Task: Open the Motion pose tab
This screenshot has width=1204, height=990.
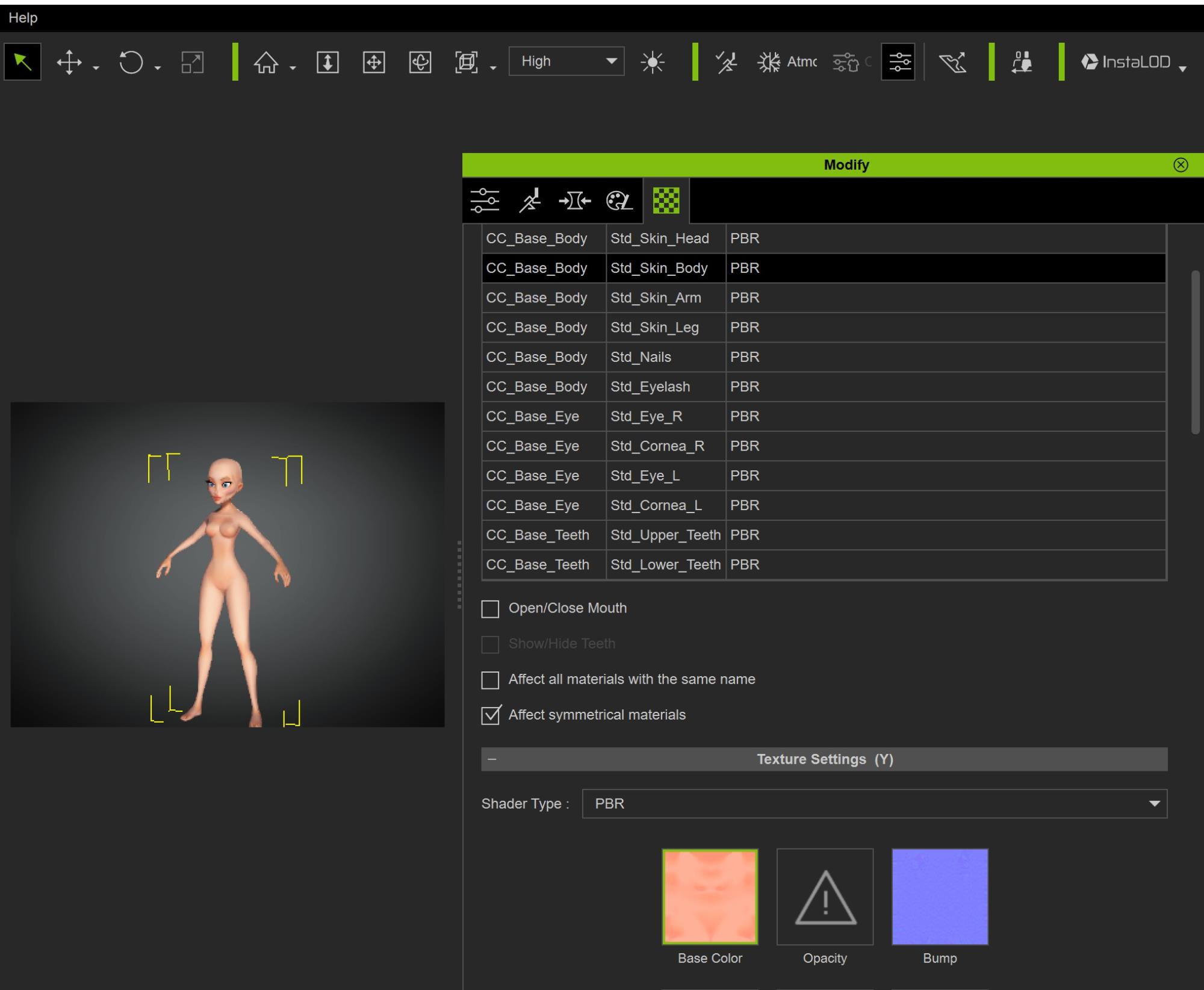Action: coord(530,201)
